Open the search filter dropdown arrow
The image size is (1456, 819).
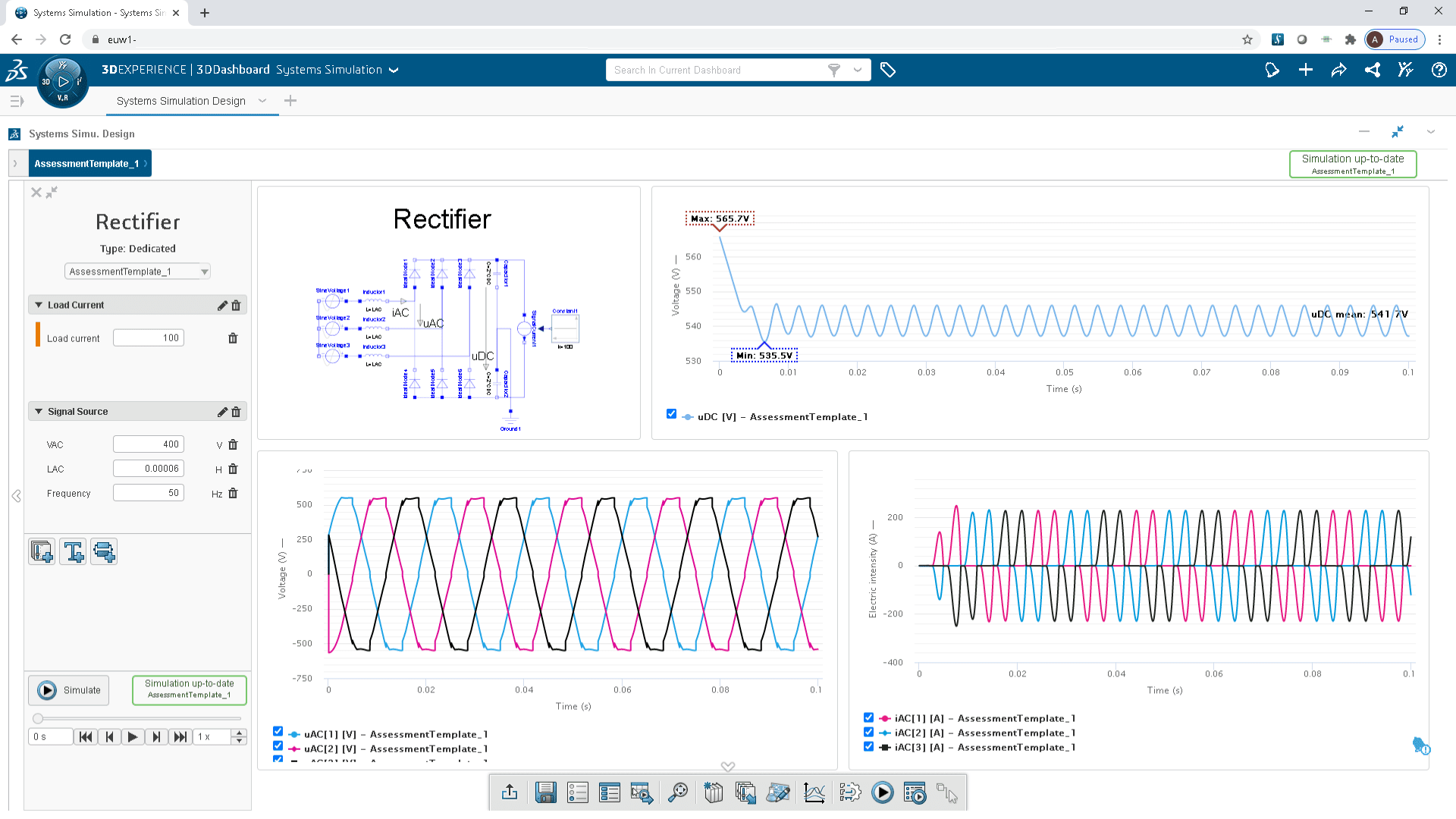[x=858, y=70]
